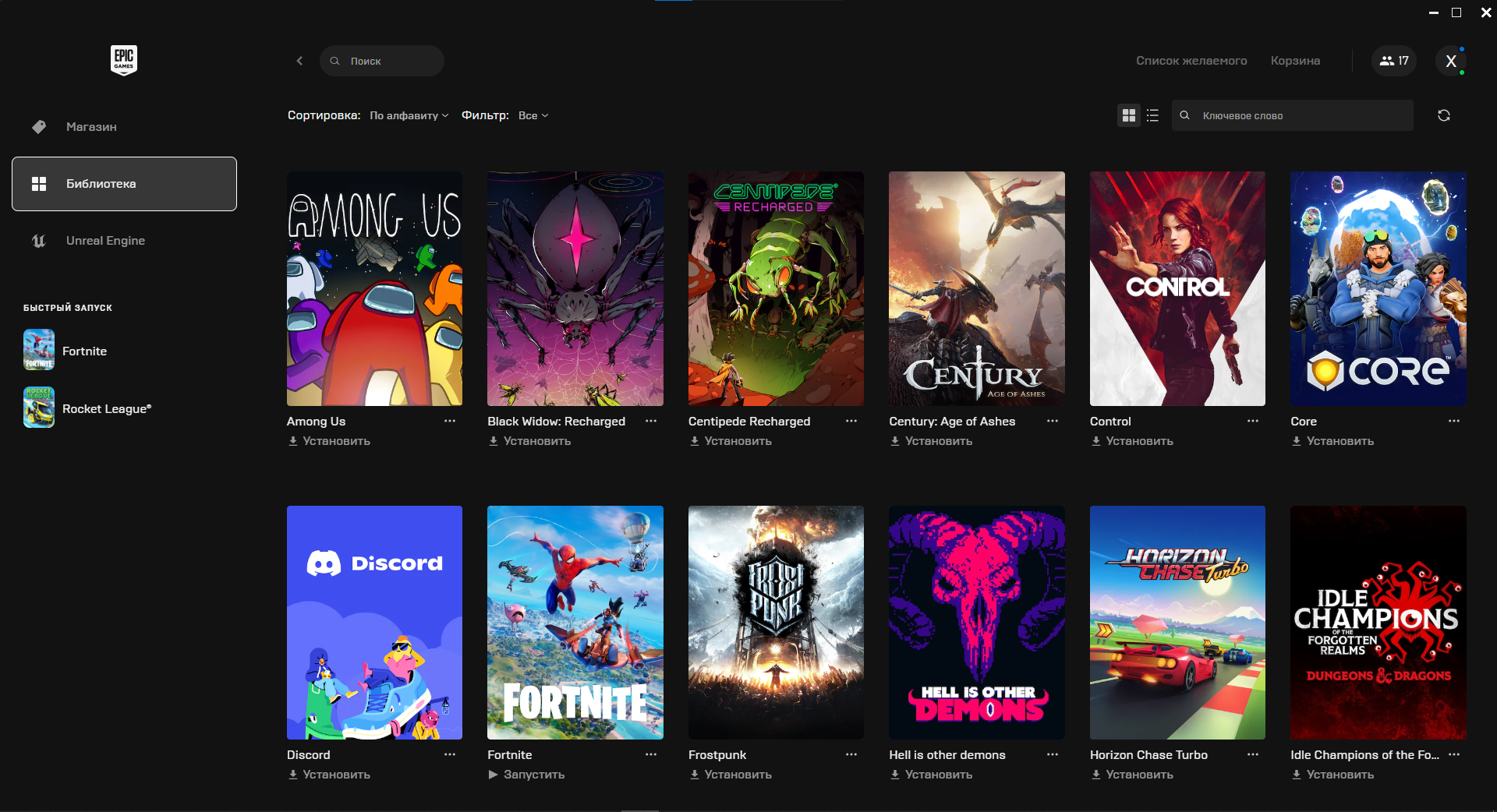This screenshot has width=1497, height=812.
Task: Install Horizon Chase Turbo
Action: pos(1132,775)
